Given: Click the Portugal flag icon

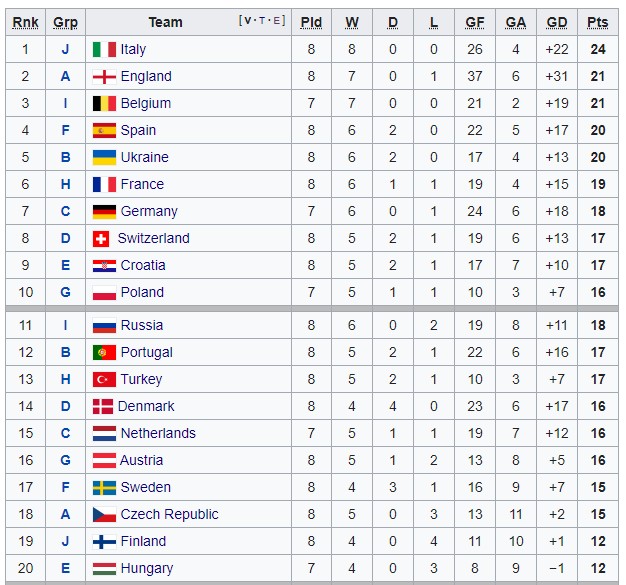Looking at the screenshot, I should (104, 352).
